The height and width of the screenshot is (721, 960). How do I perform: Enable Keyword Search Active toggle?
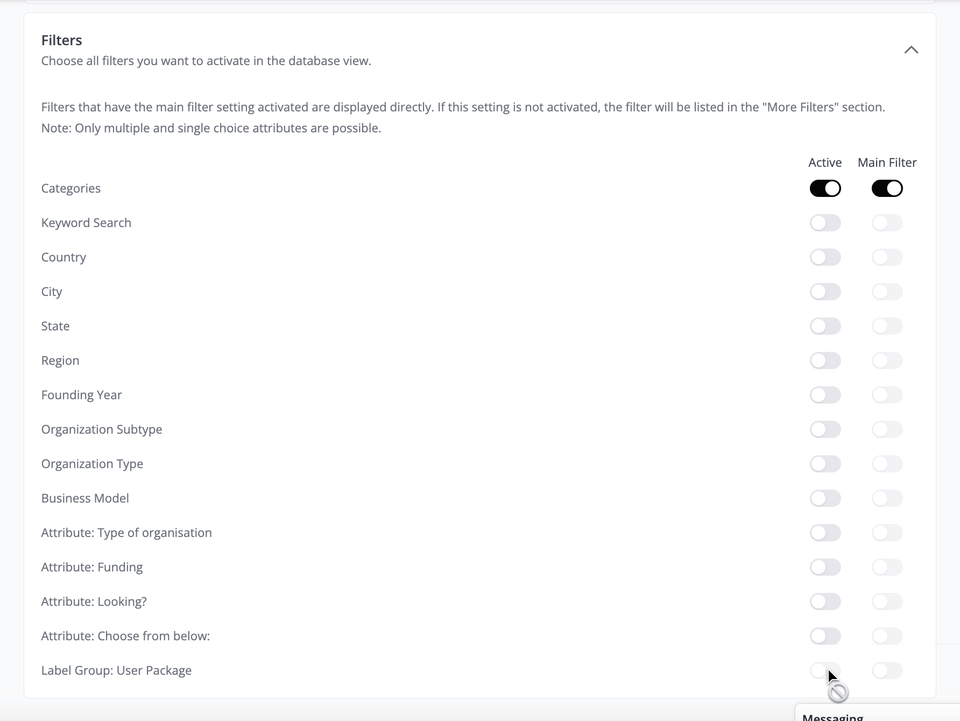point(825,223)
